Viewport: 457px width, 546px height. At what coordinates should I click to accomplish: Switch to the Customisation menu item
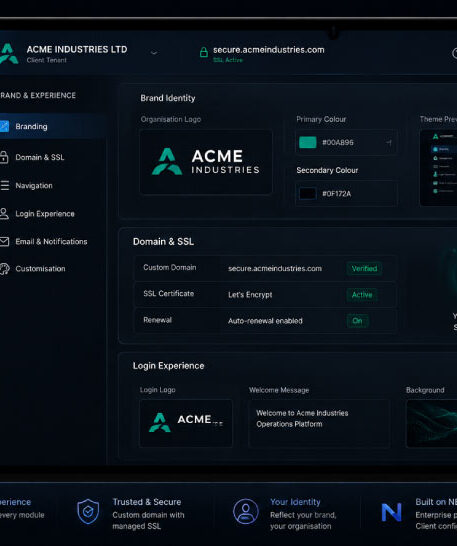point(40,268)
